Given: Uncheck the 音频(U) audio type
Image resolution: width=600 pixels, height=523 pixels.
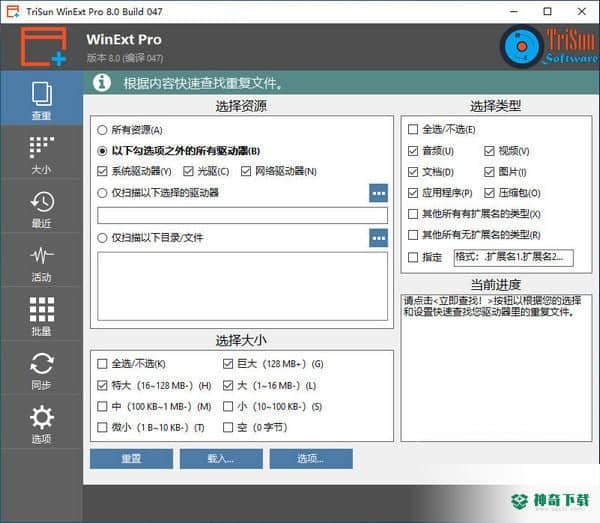Looking at the screenshot, I should point(413,151).
